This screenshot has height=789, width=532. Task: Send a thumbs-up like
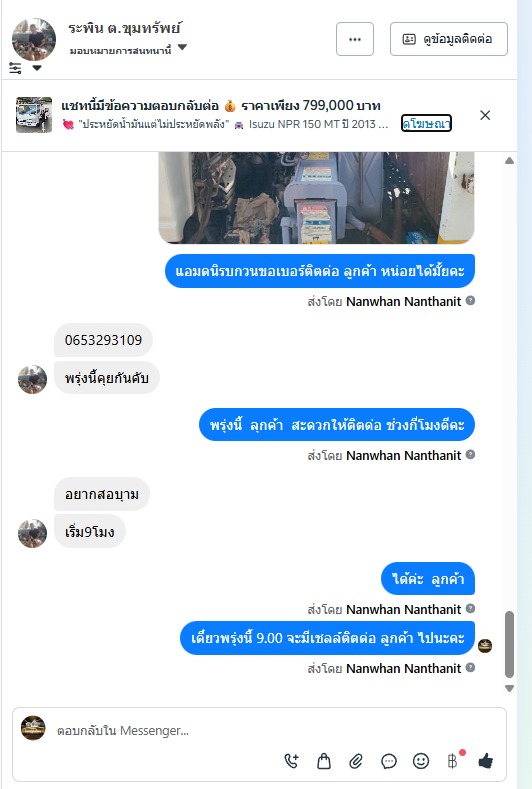coord(486,761)
